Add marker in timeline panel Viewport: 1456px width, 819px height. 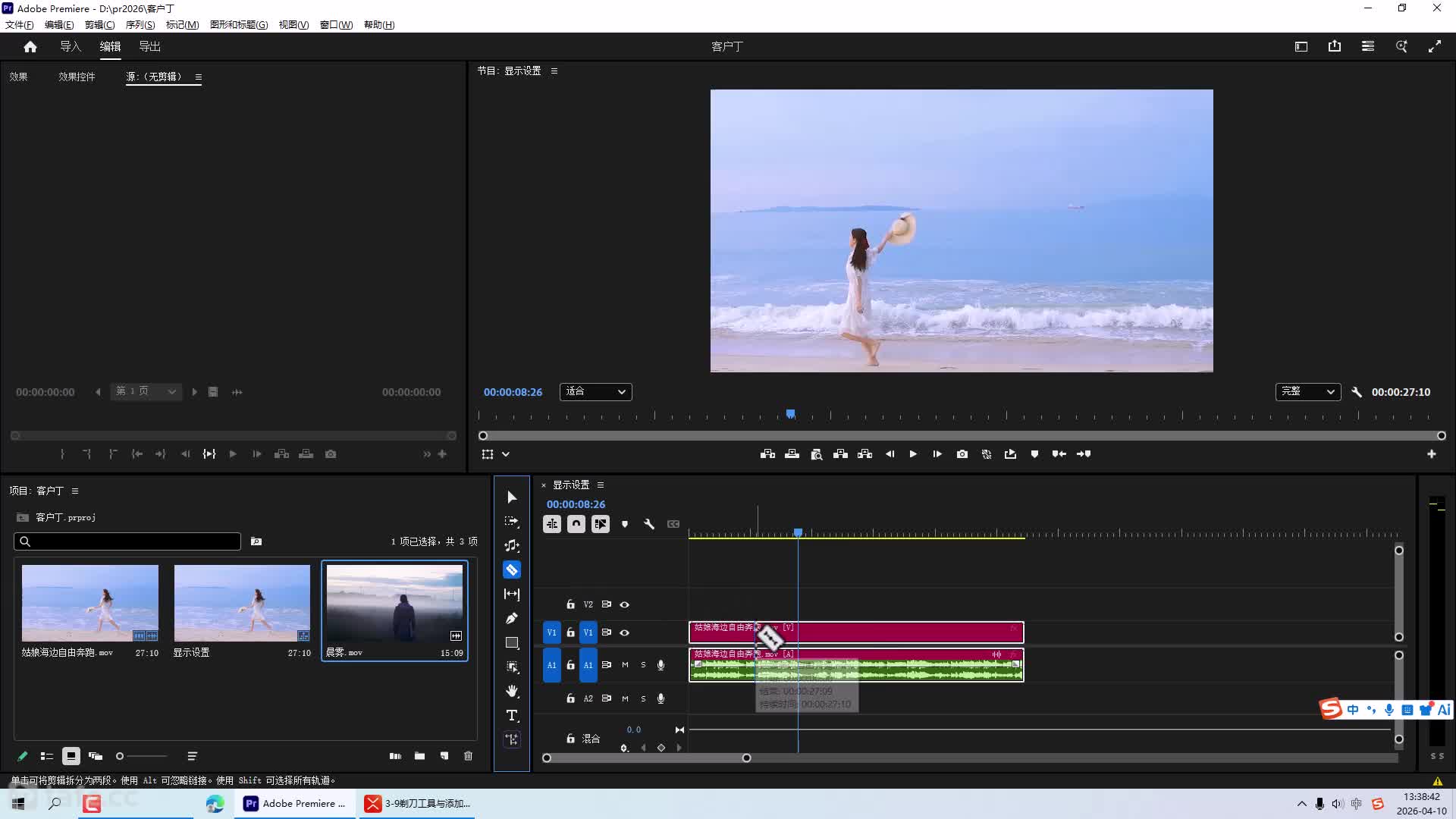[625, 524]
